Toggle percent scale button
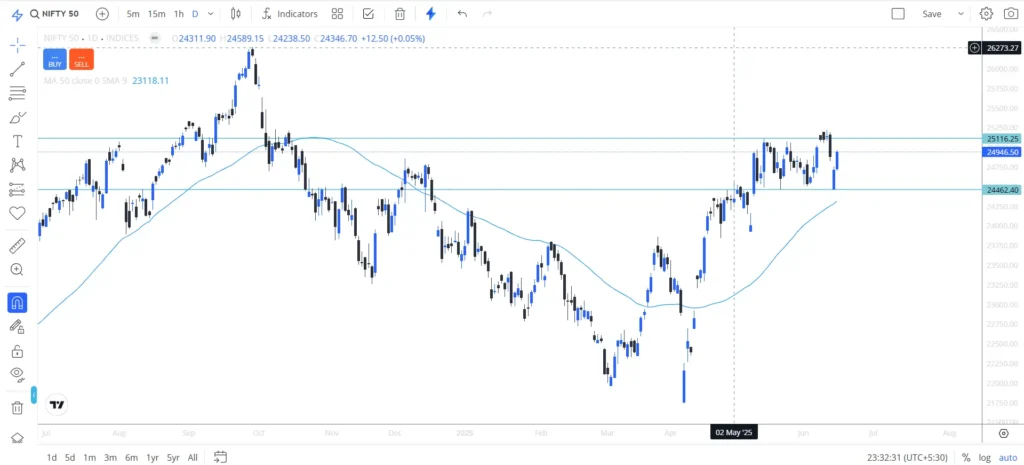The image size is (1024, 465). [966, 457]
